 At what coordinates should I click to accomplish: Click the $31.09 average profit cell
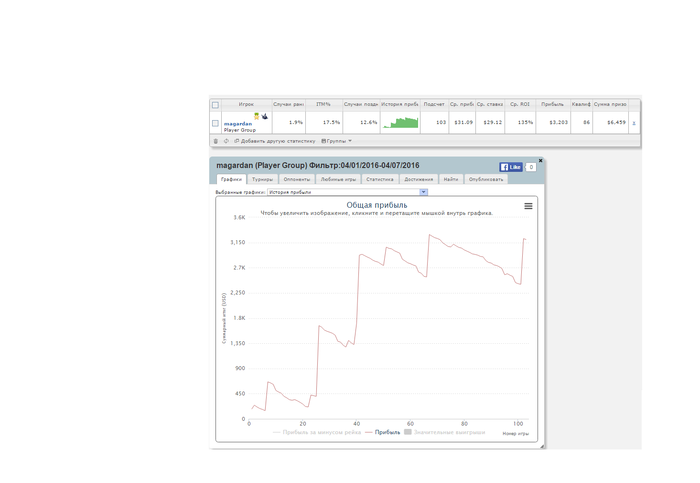click(463, 122)
